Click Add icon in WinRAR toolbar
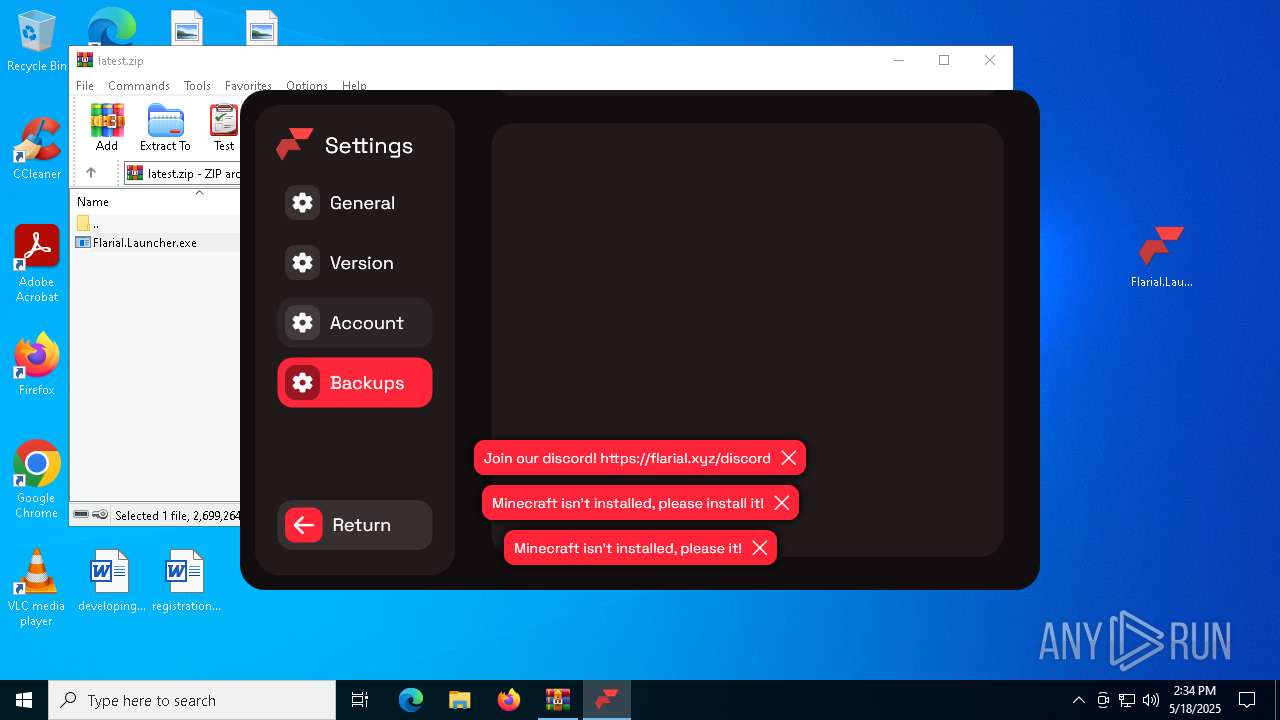The image size is (1280, 720). click(107, 127)
